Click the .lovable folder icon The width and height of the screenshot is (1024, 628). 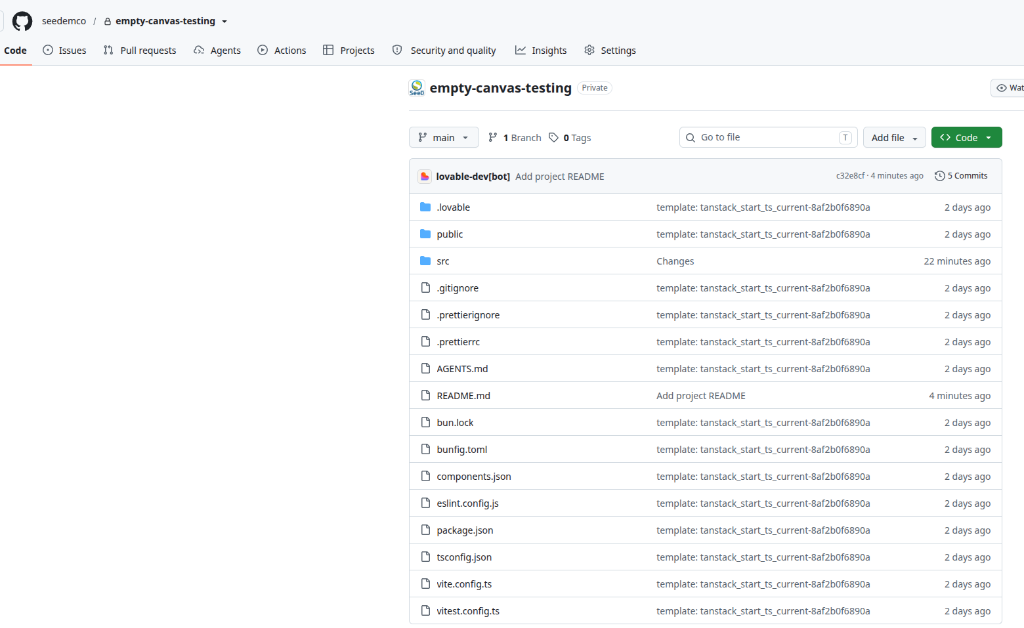point(425,207)
